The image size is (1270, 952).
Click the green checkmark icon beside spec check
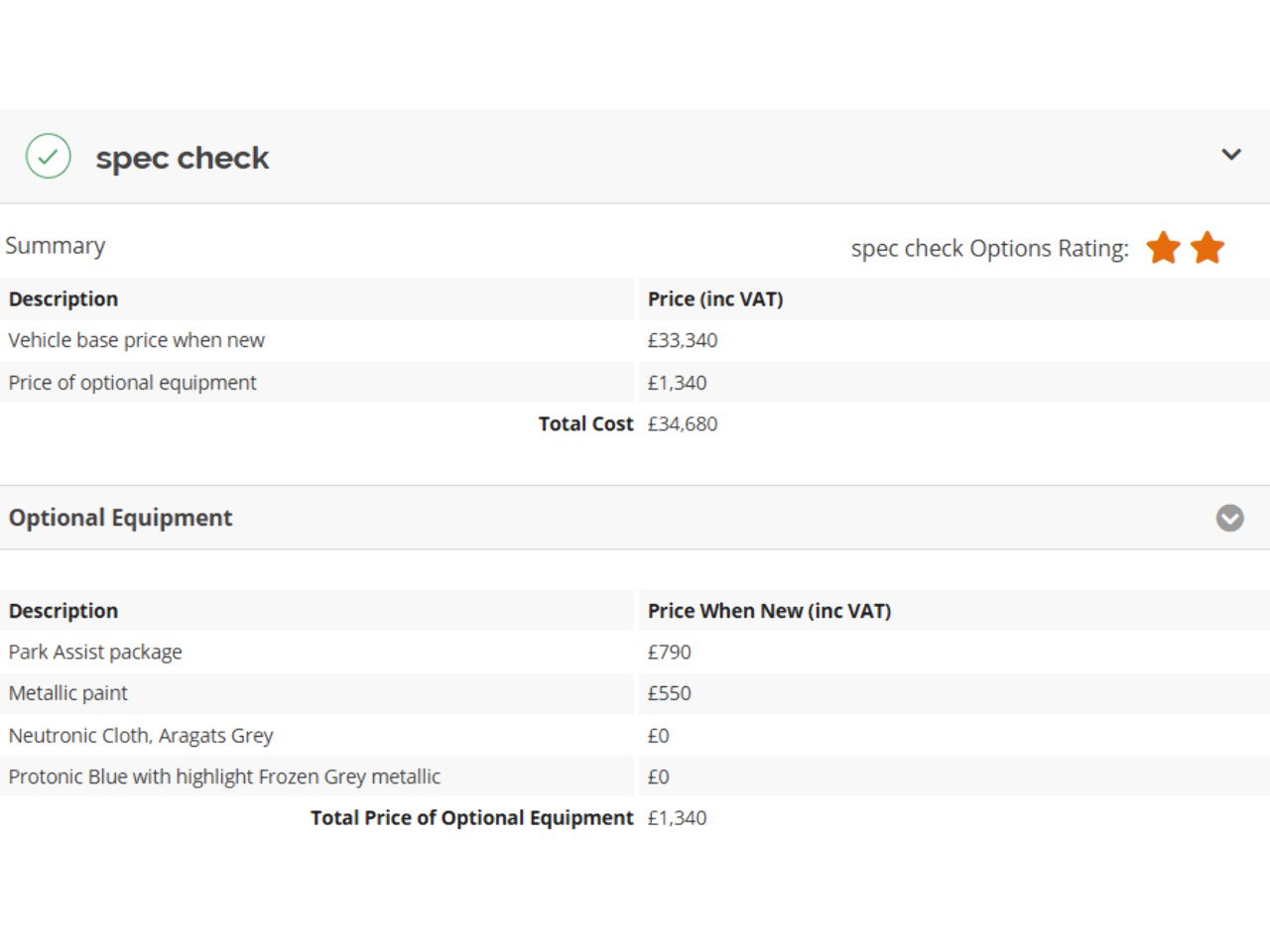click(48, 157)
